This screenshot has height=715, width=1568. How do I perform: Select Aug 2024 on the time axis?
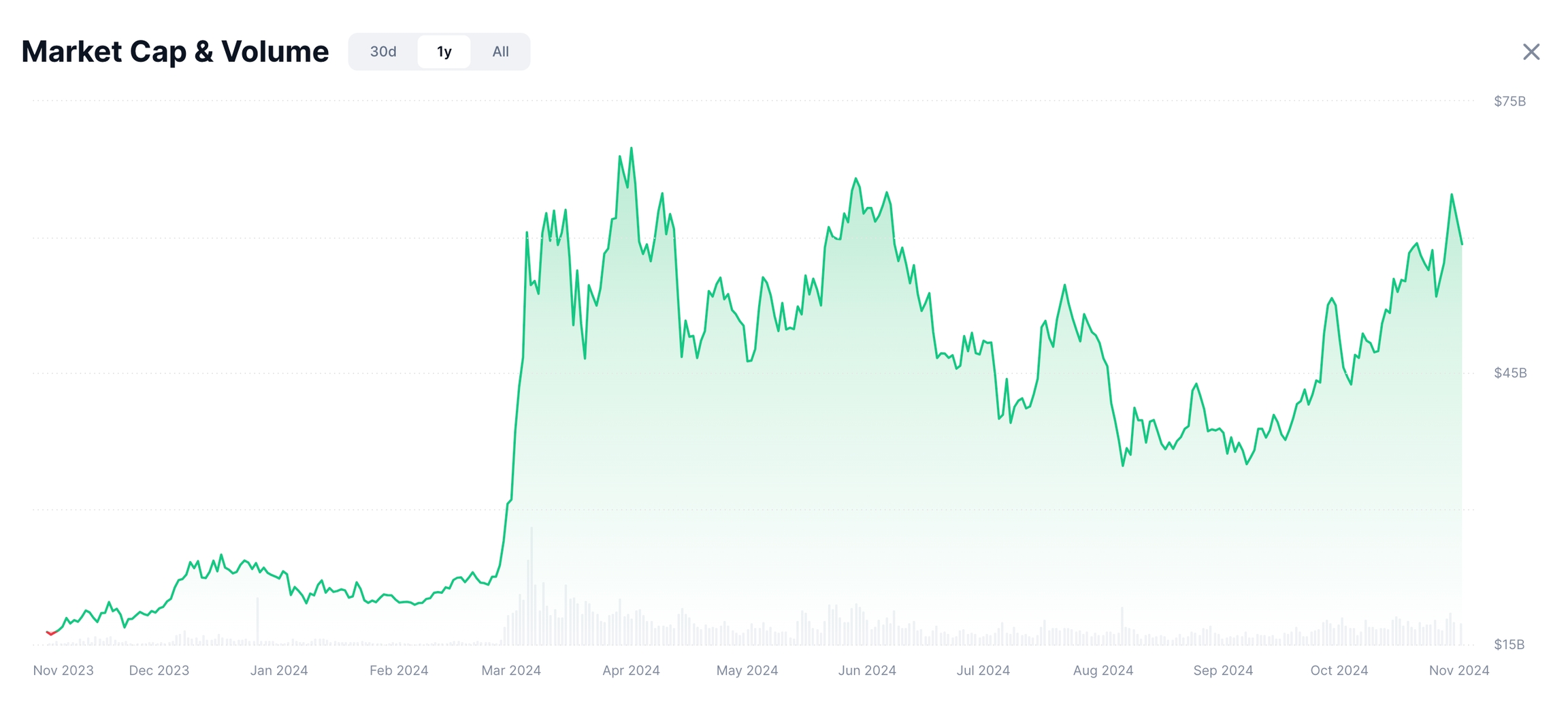[1103, 670]
